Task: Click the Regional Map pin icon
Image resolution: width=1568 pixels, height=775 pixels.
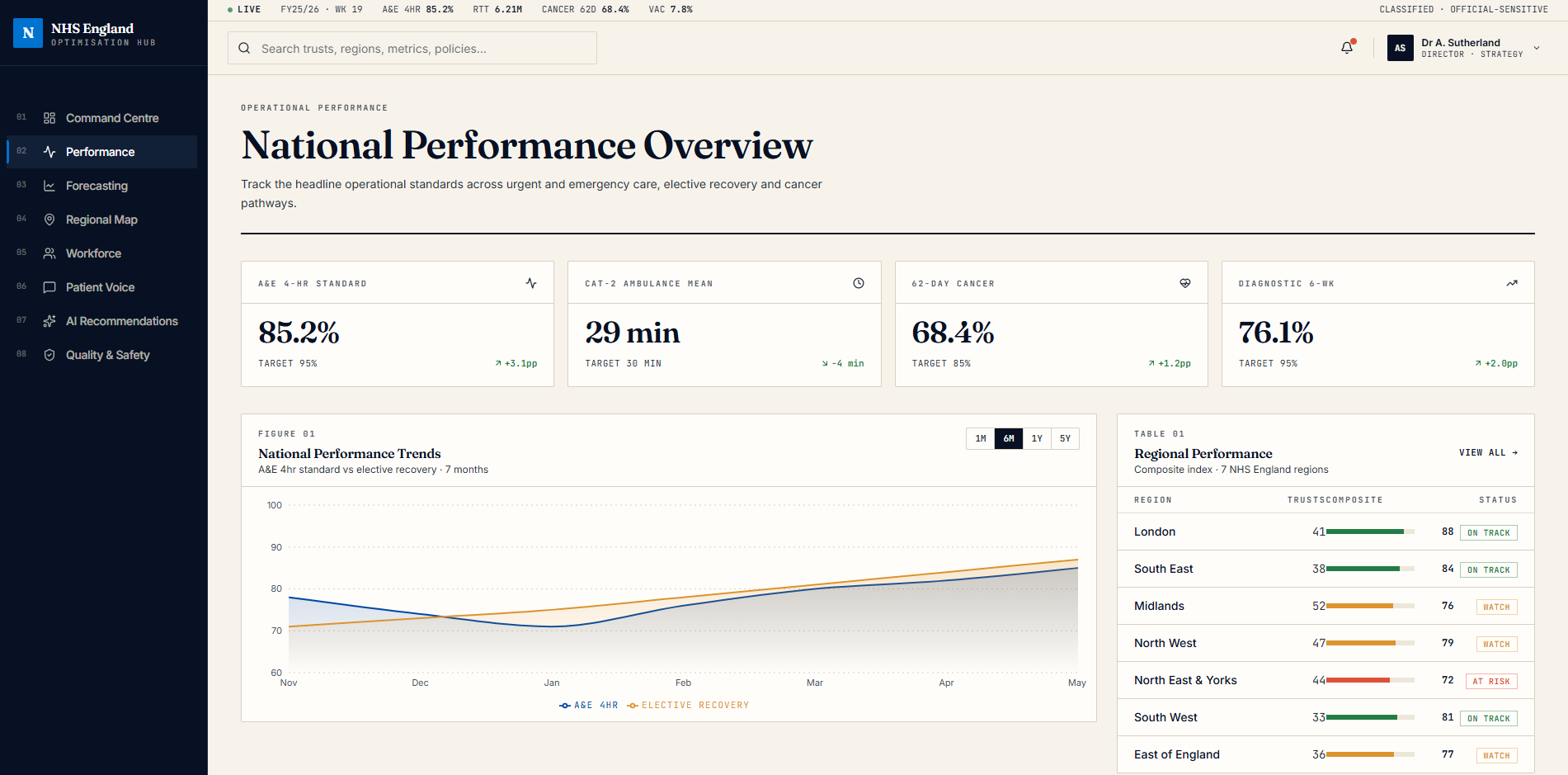Action: (49, 220)
